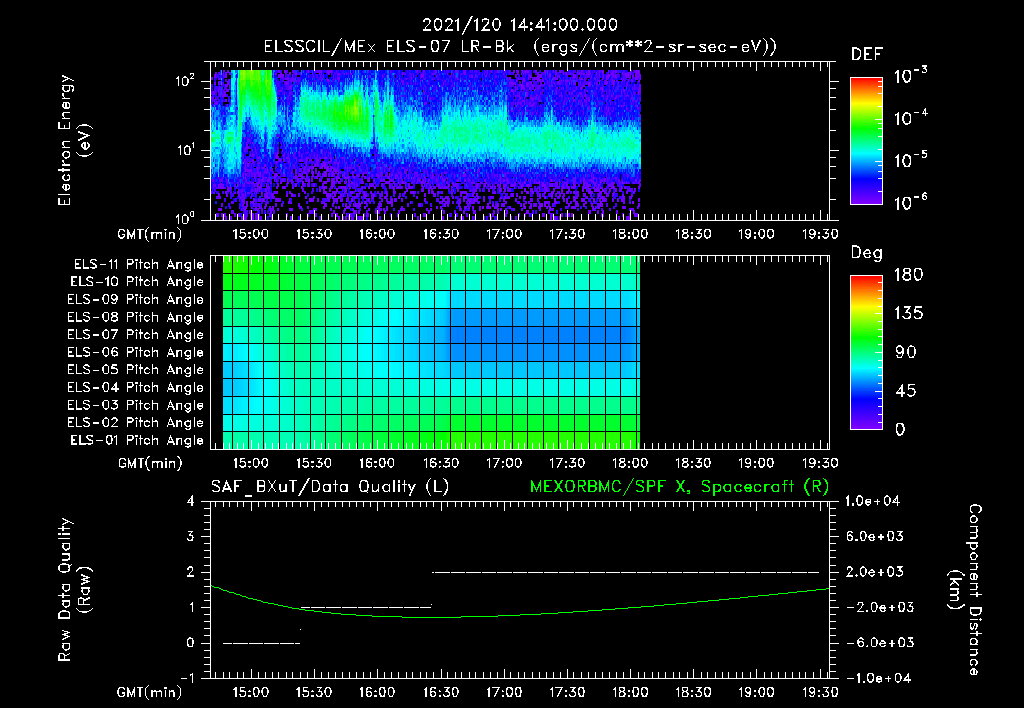Click GMT(min) label under the data quality panel

point(150,692)
